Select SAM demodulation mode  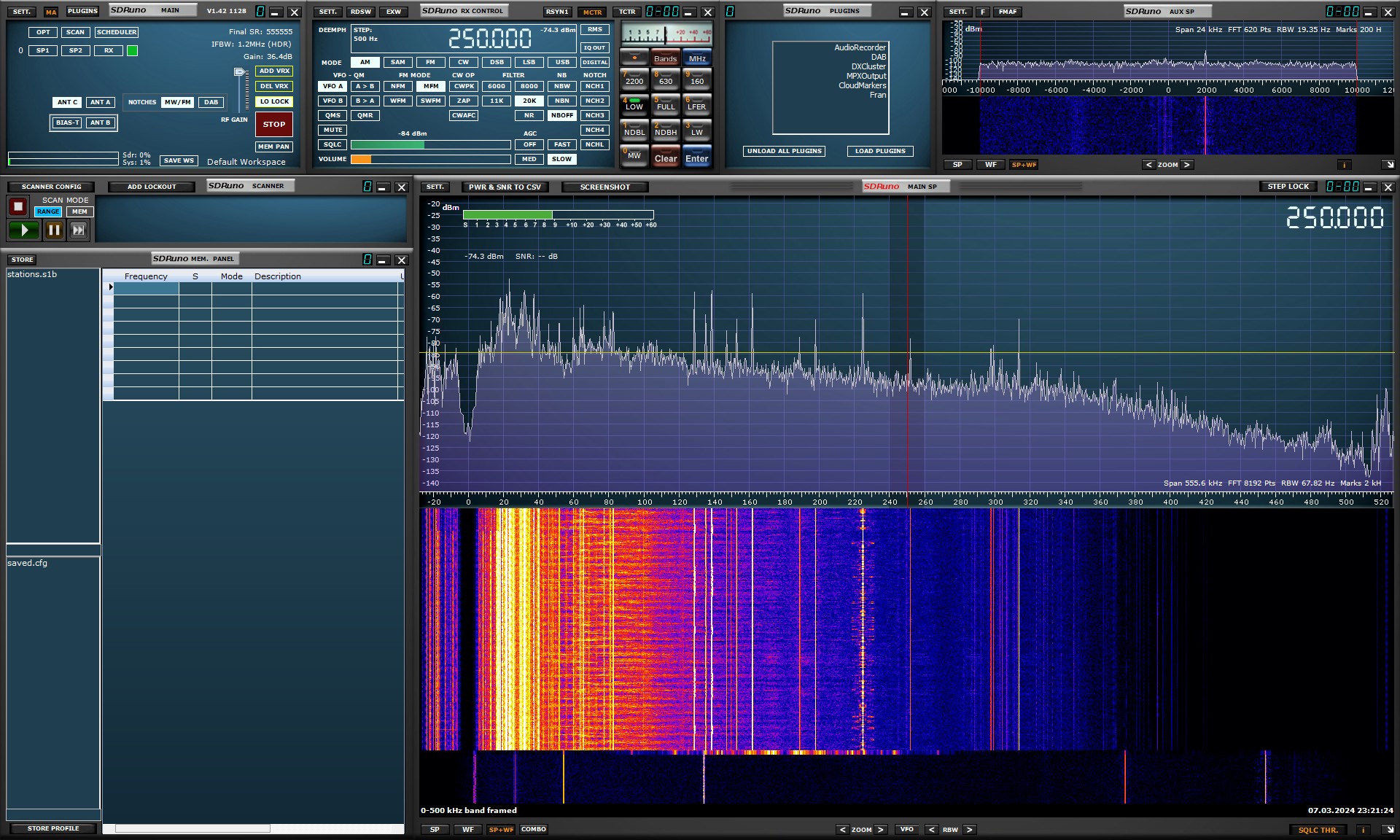click(397, 62)
